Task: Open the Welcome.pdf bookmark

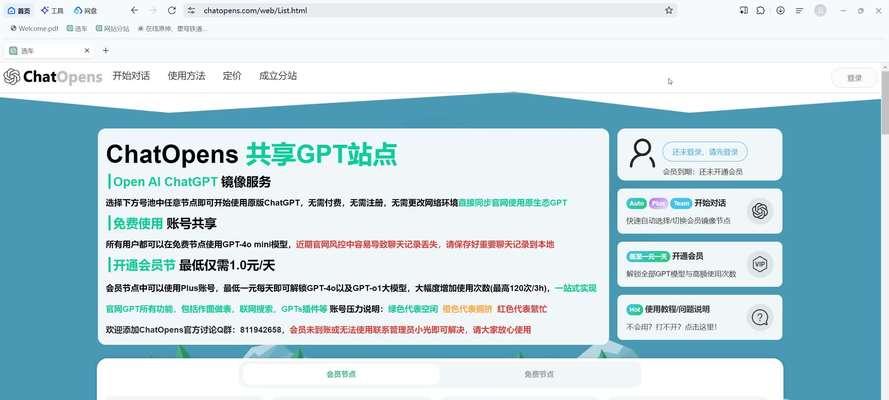Action: 34,28
